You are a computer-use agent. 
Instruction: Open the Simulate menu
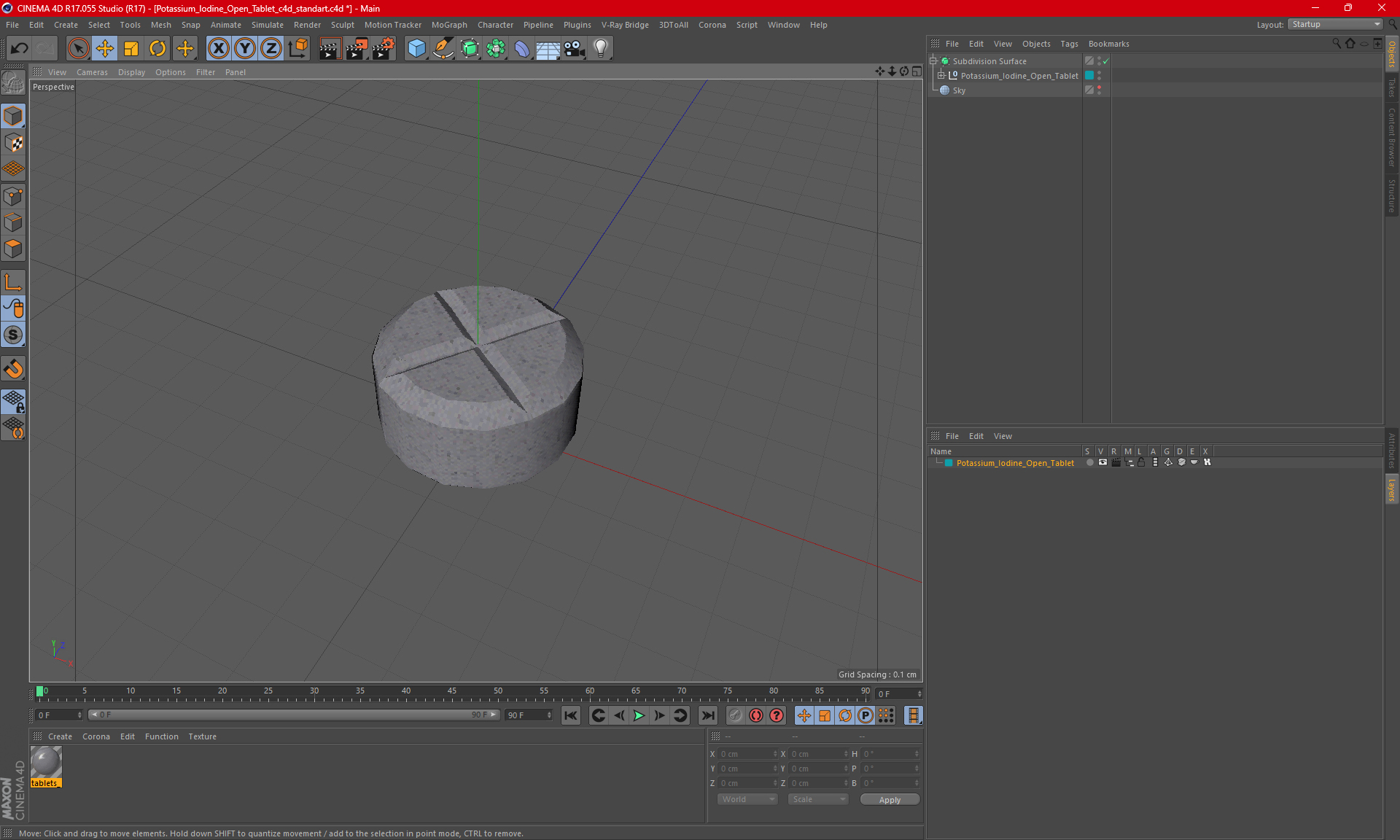click(267, 25)
